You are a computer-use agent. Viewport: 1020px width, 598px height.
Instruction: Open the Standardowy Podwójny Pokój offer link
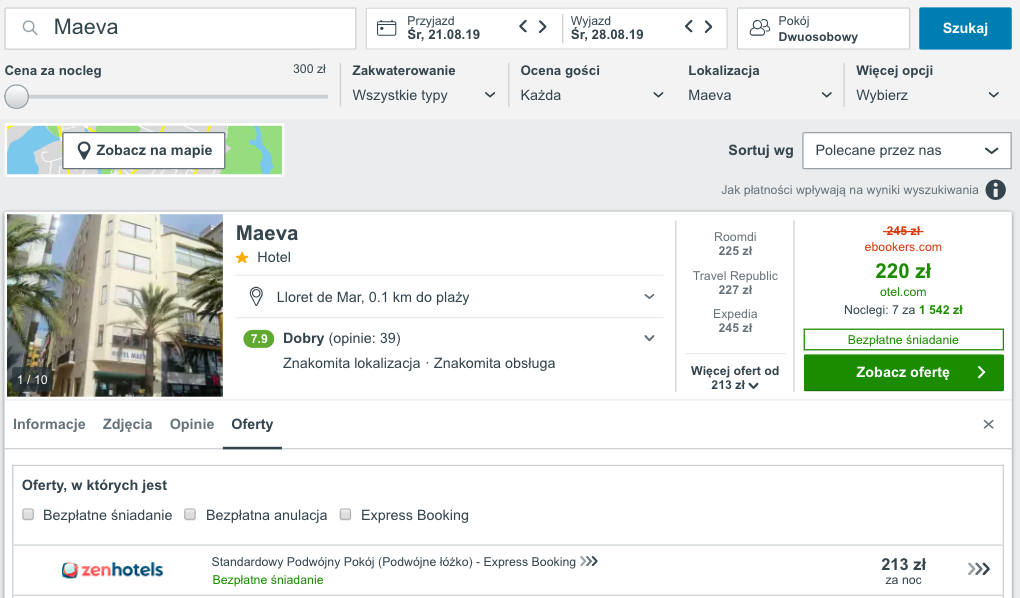tap(404, 562)
